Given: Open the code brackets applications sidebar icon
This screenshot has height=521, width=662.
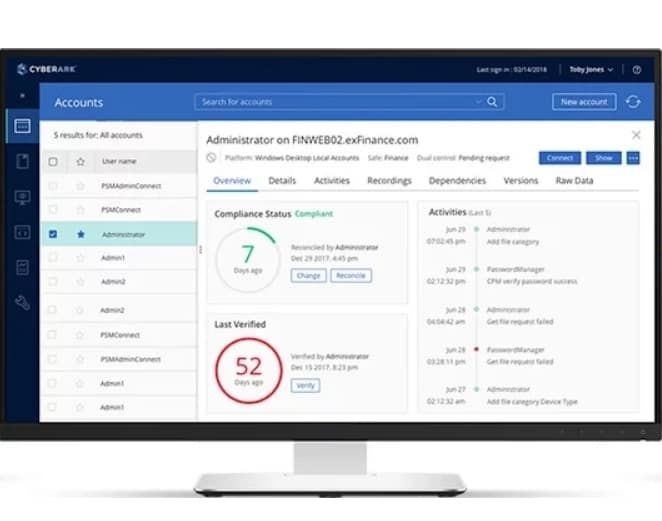Looking at the screenshot, I should (x=22, y=232).
